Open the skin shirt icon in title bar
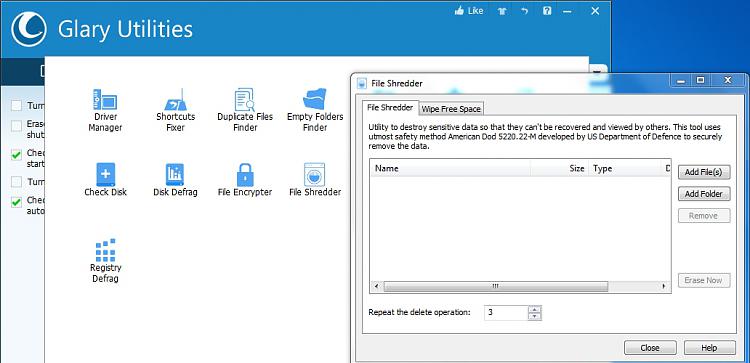 (x=502, y=11)
